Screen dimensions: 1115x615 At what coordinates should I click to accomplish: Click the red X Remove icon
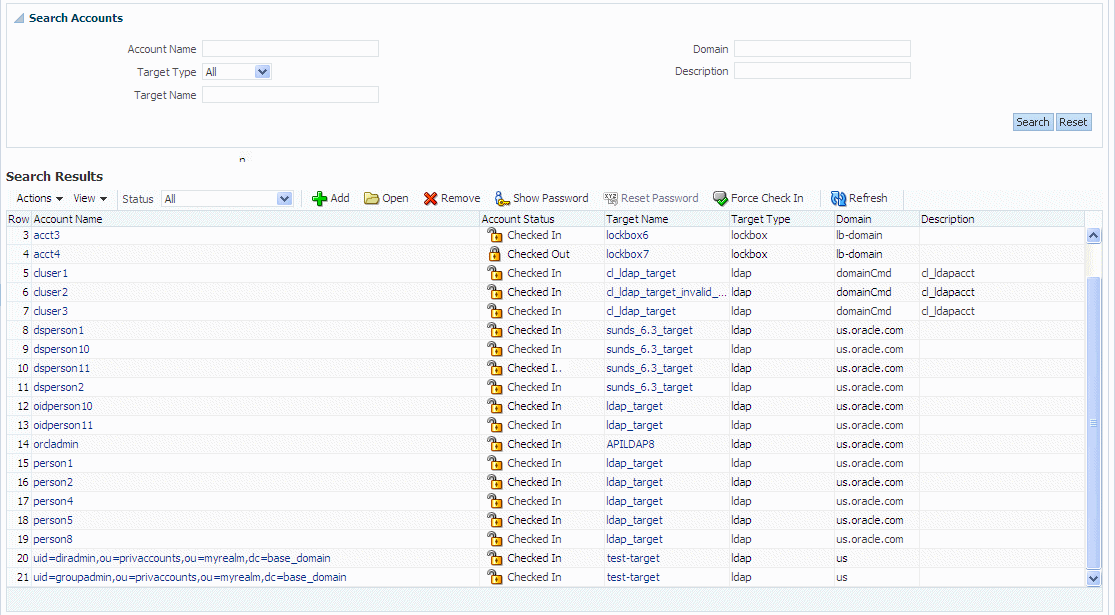click(x=430, y=198)
